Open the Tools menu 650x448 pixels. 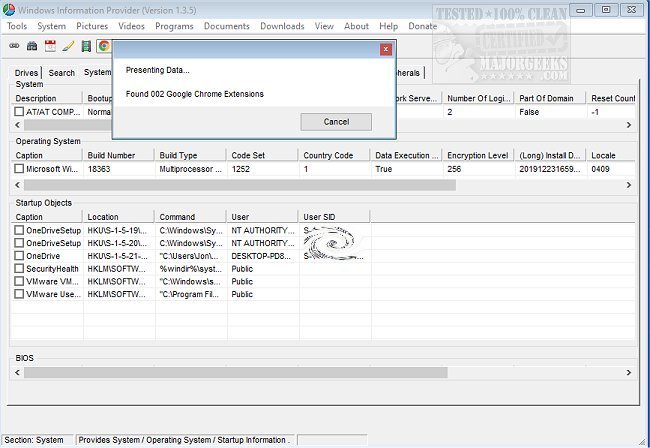[17, 26]
